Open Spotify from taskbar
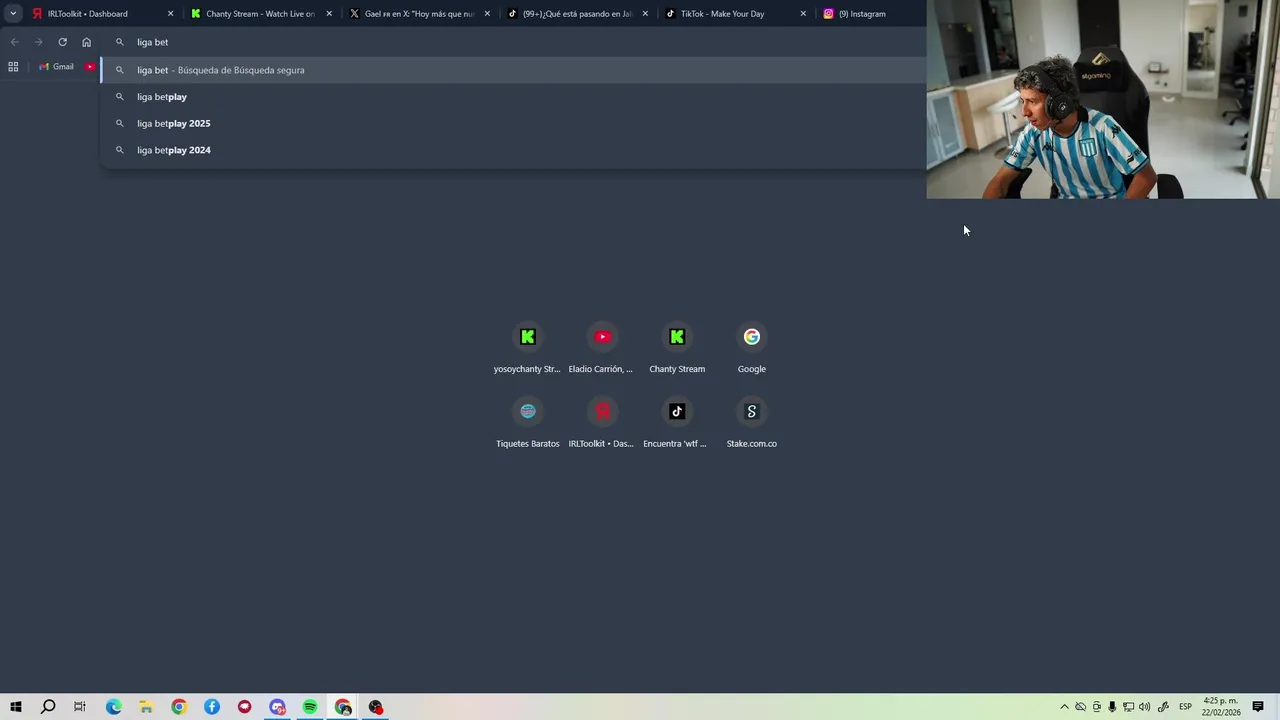The width and height of the screenshot is (1280, 720). pyautogui.click(x=310, y=707)
